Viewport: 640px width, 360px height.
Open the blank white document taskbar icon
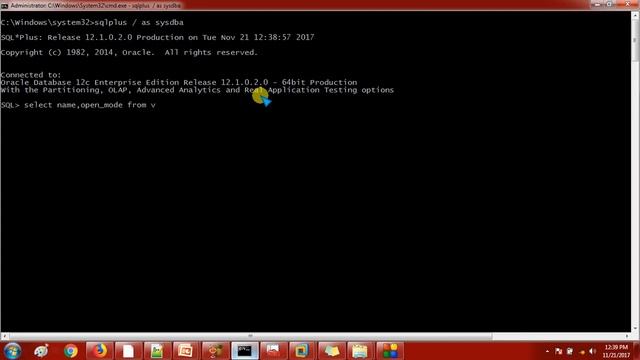(x=128, y=351)
